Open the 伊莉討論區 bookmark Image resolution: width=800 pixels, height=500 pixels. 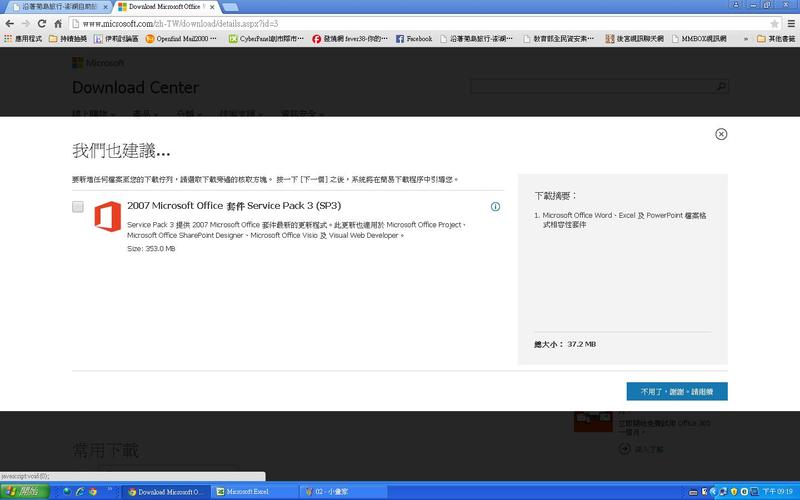pos(116,38)
